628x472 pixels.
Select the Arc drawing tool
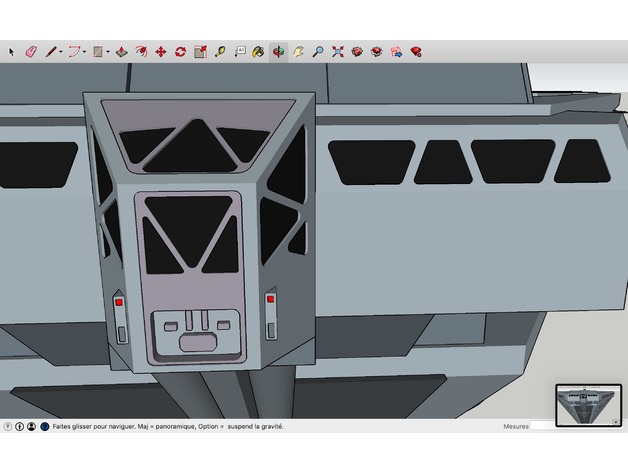click(x=74, y=51)
